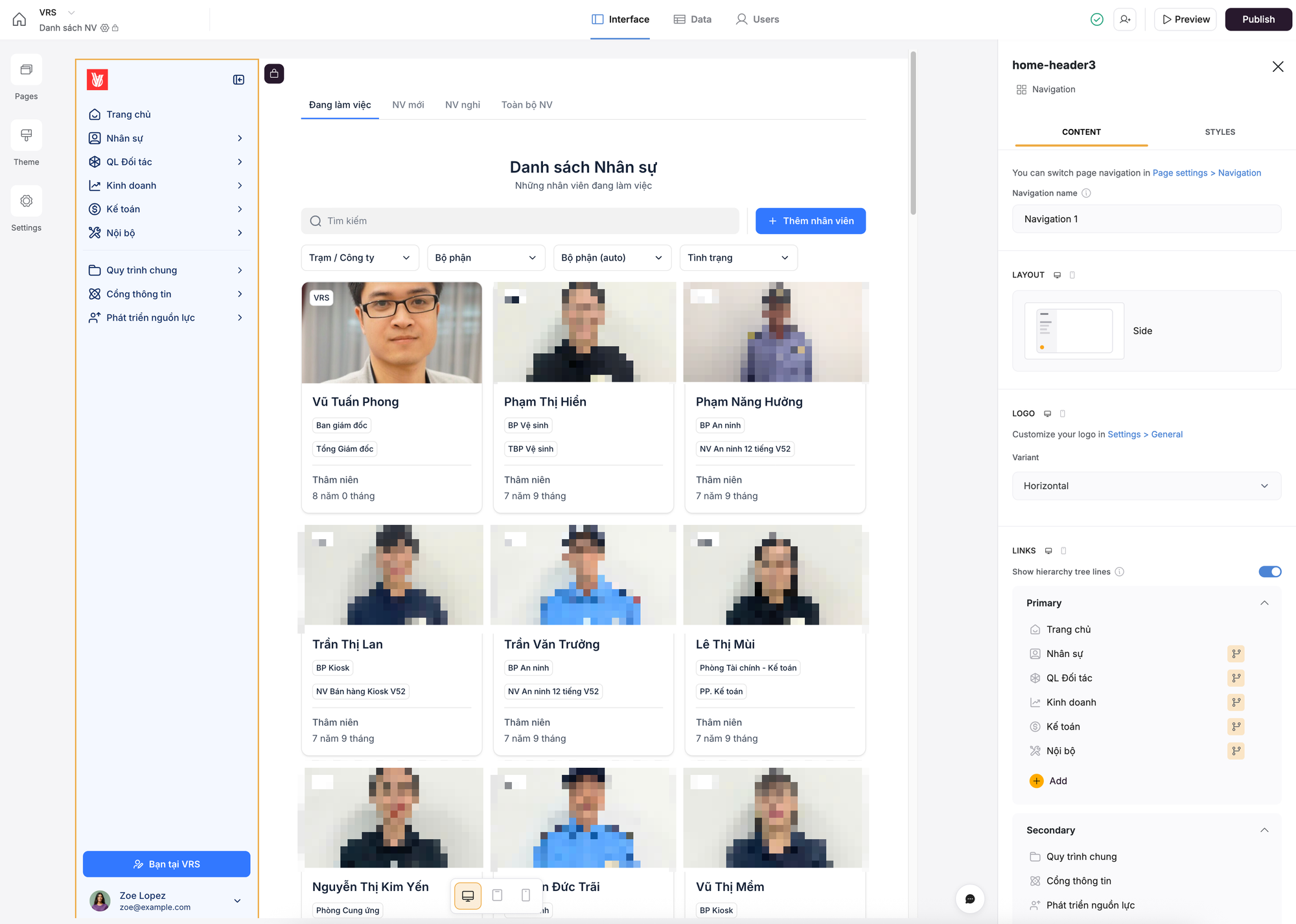Switch to the STYLES tab
Image resolution: width=1296 pixels, height=924 pixels.
tap(1220, 132)
